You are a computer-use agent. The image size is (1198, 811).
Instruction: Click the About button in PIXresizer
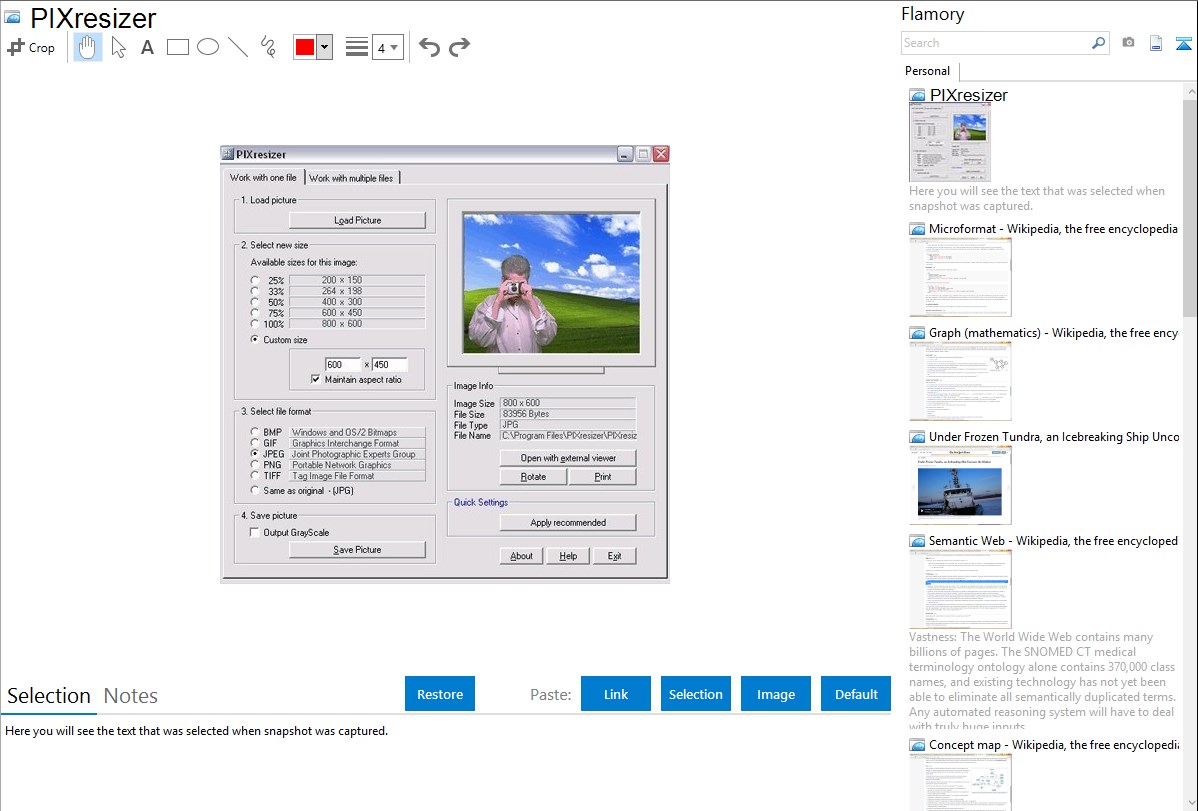(522, 556)
